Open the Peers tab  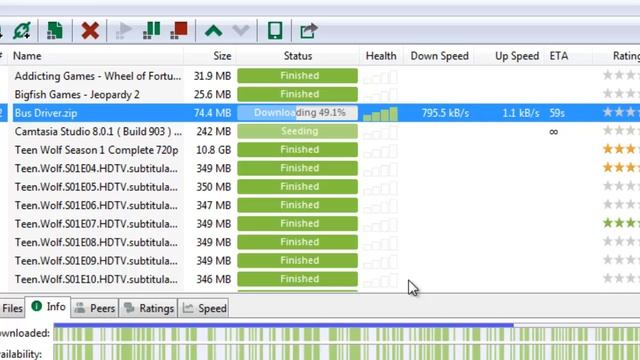point(95,308)
